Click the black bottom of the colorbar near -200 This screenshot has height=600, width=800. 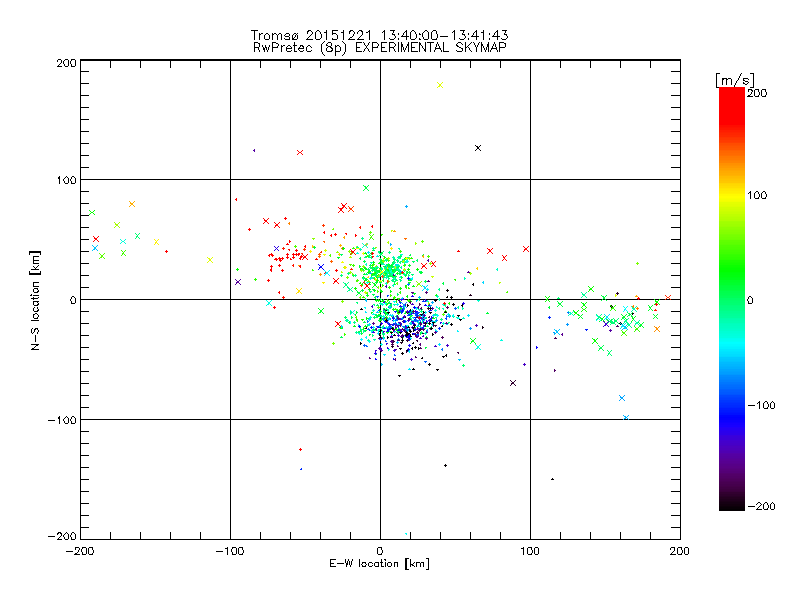[732, 503]
